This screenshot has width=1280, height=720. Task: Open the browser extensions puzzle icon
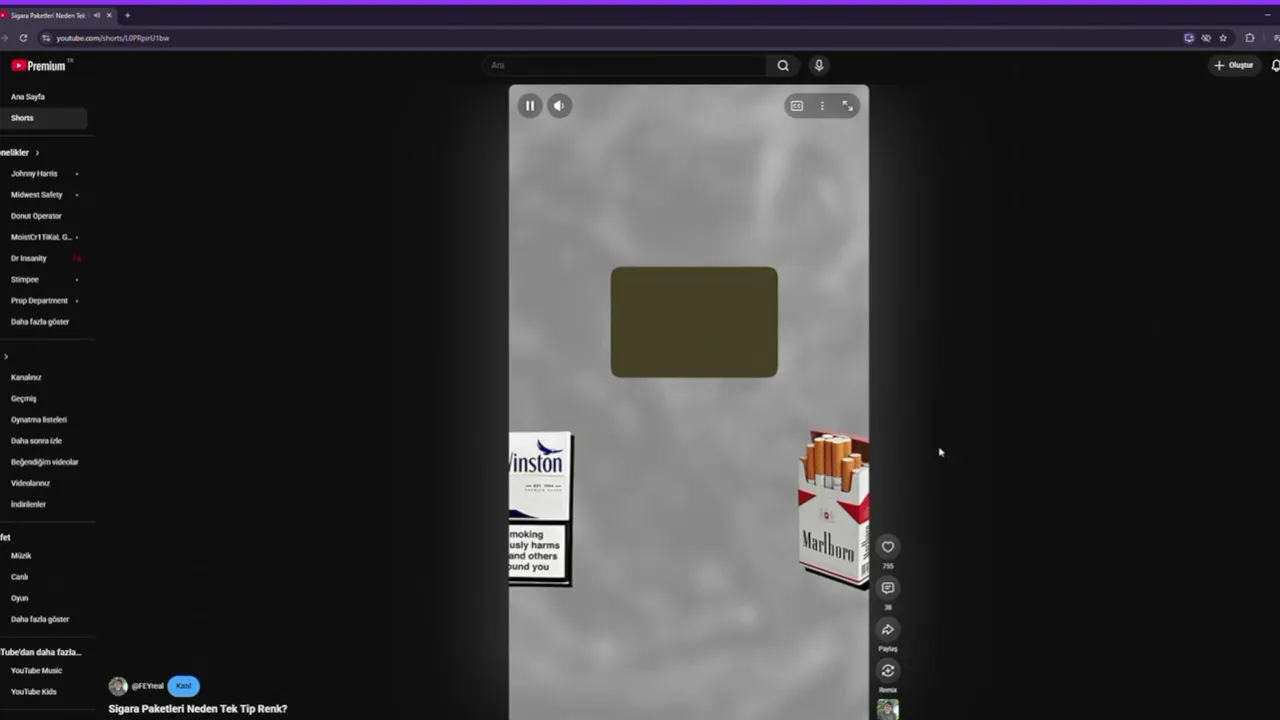[1250, 38]
